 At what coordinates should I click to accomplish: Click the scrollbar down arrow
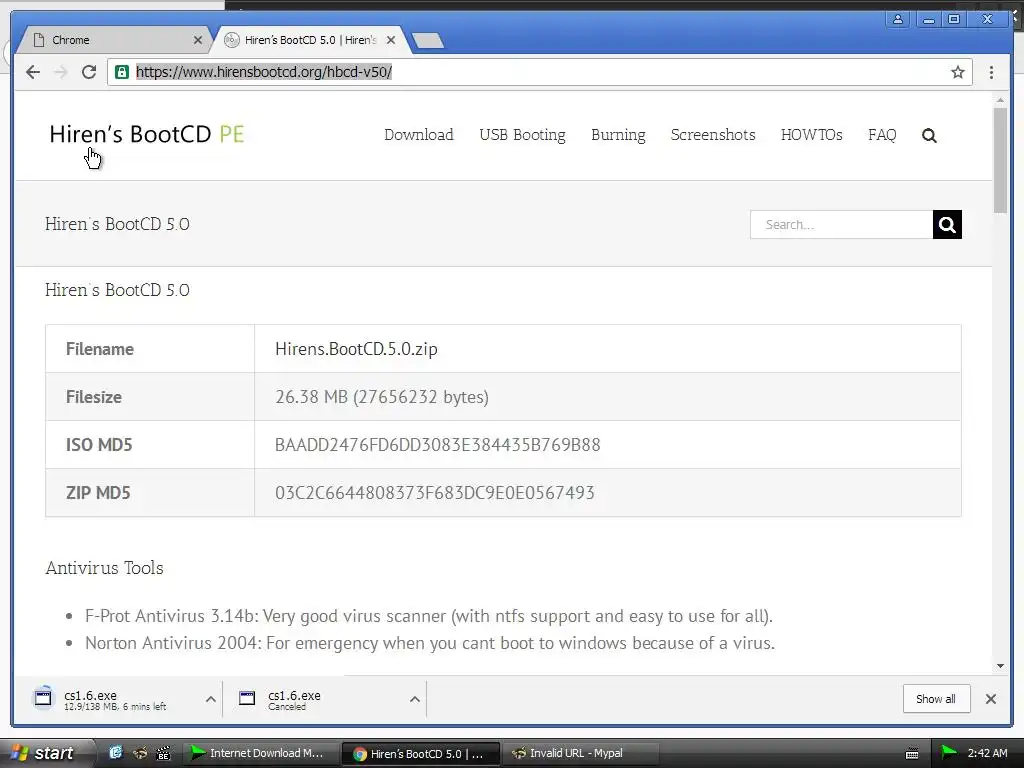point(1000,665)
